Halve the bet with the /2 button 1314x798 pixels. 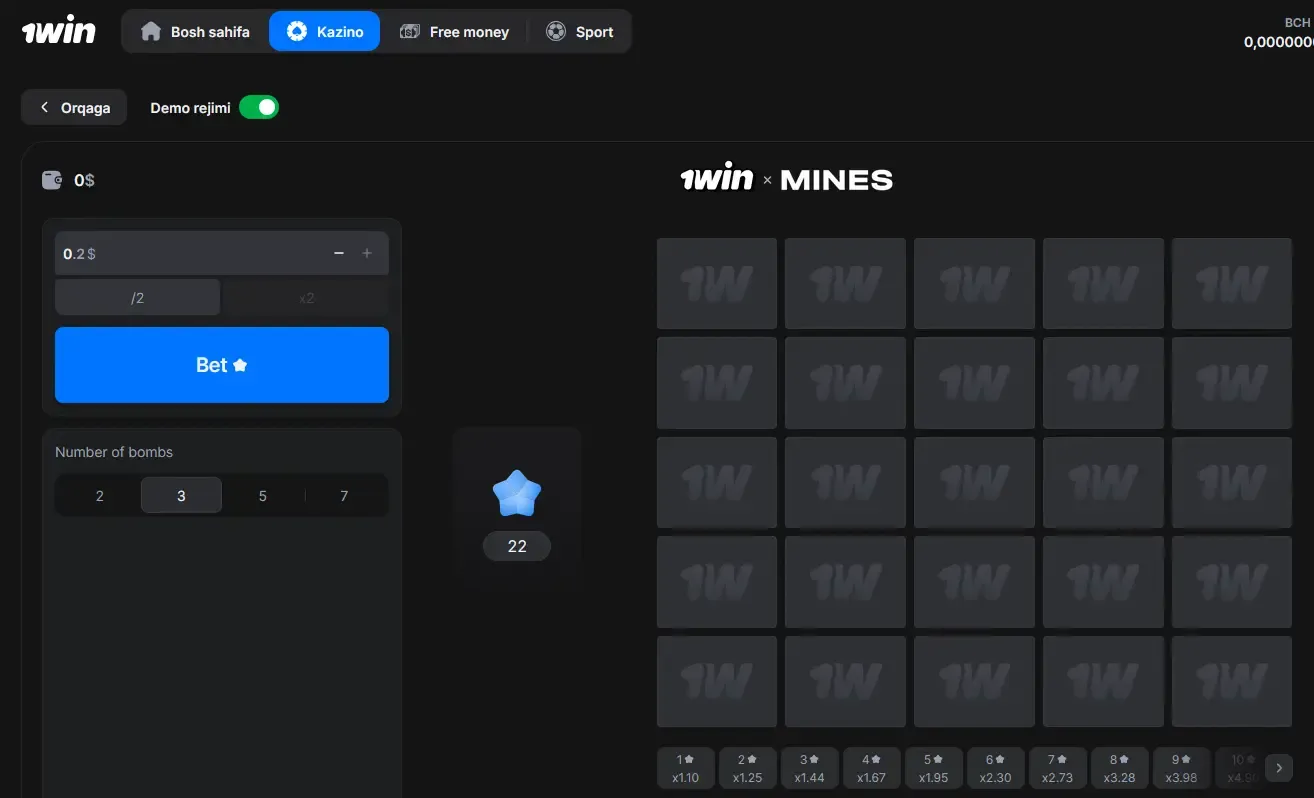click(x=137, y=298)
